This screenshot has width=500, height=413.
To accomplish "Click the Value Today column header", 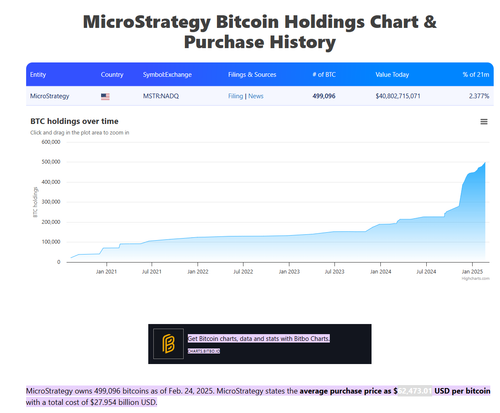I will click(392, 75).
